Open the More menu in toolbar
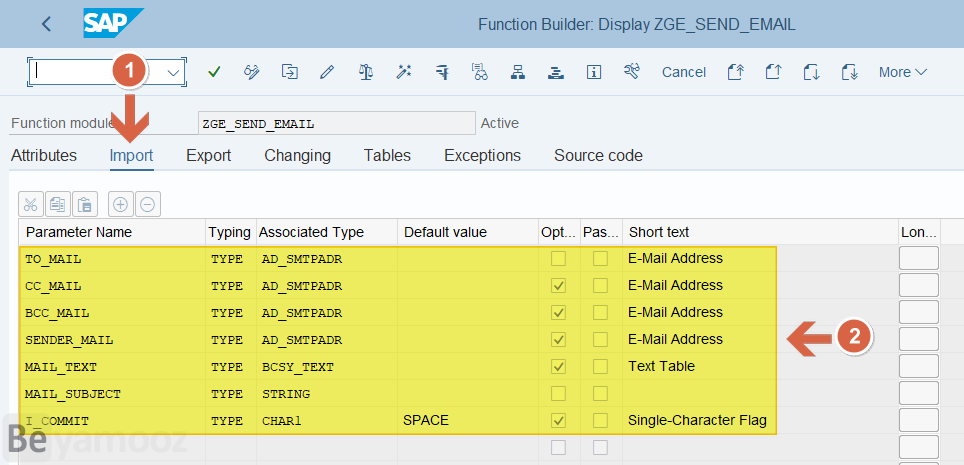Image resolution: width=964 pixels, height=465 pixels. (903, 72)
